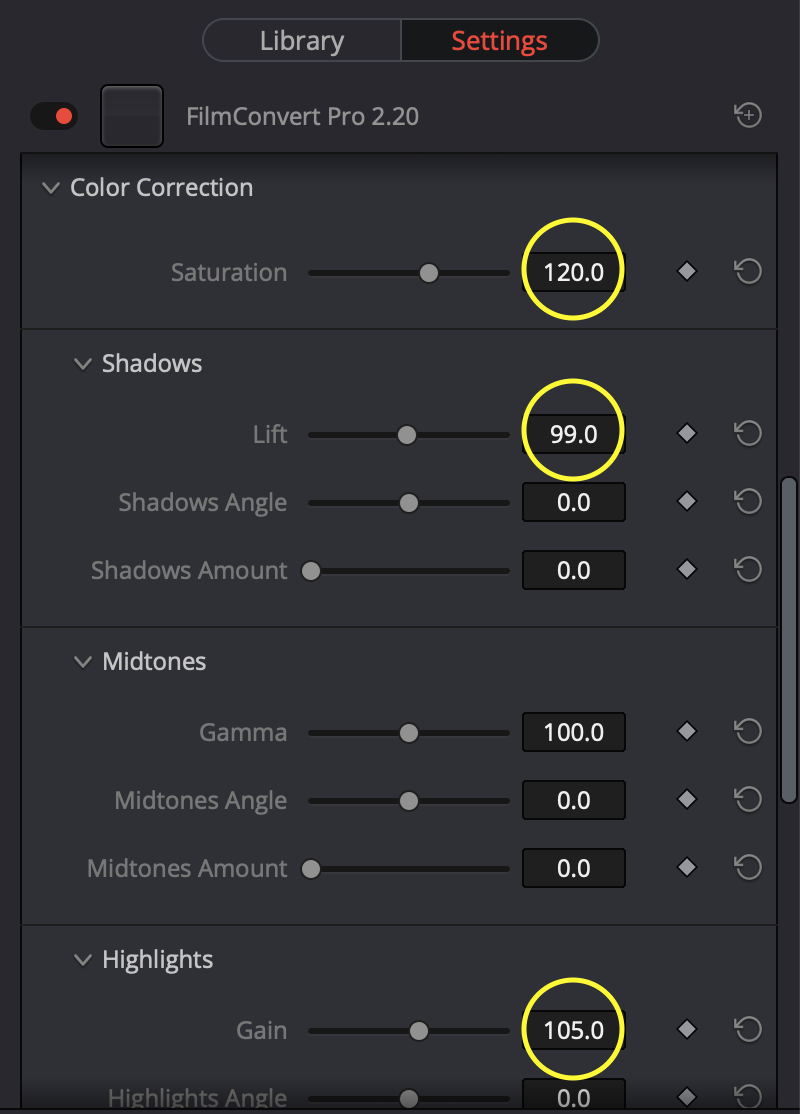Reset Shadows Angle to default
800x1114 pixels.
(x=748, y=501)
